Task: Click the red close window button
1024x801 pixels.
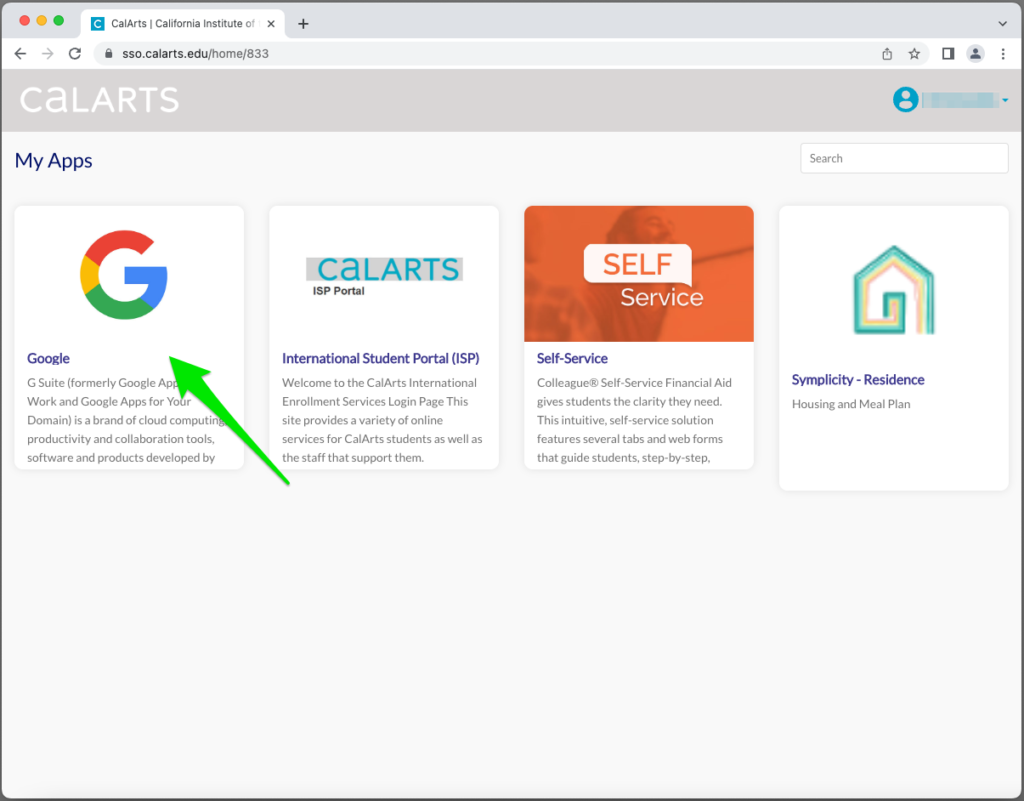Action: [25, 21]
